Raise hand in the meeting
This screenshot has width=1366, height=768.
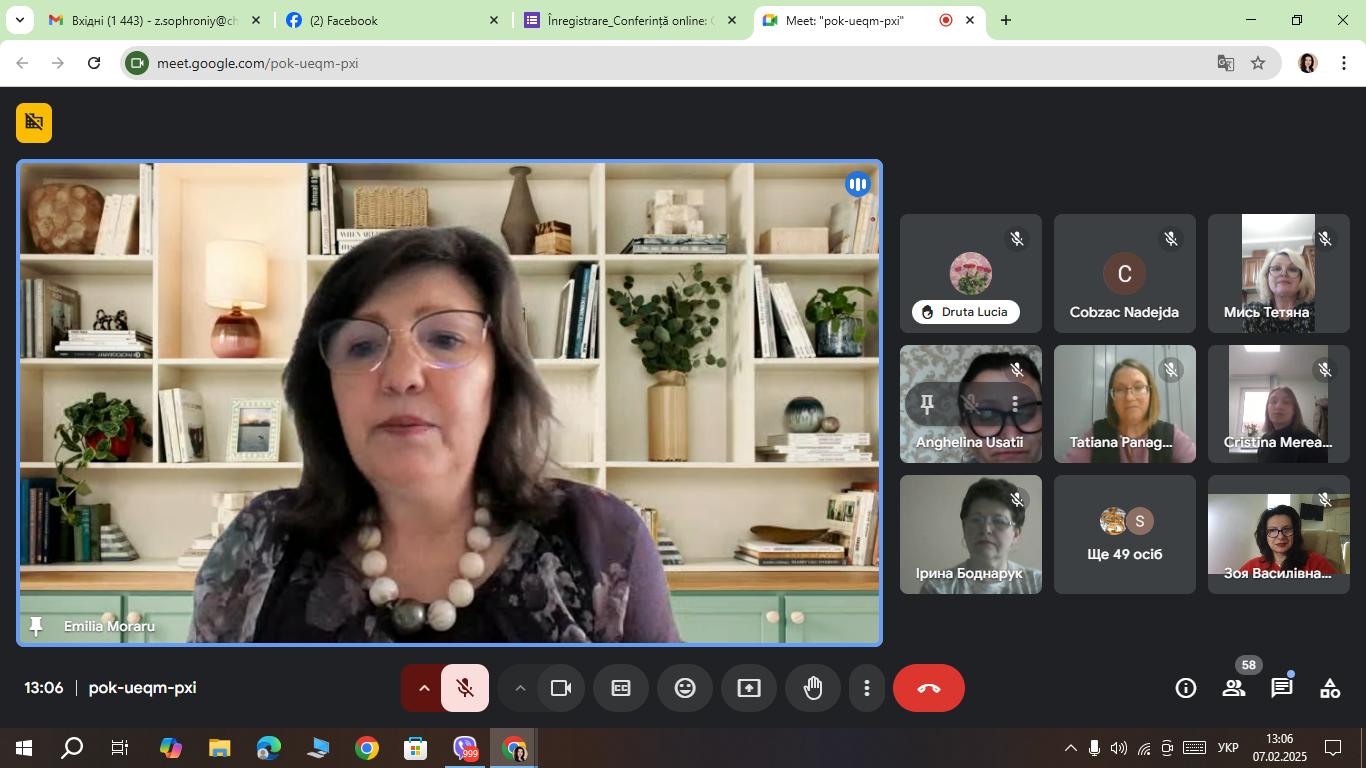click(x=813, y=688)
